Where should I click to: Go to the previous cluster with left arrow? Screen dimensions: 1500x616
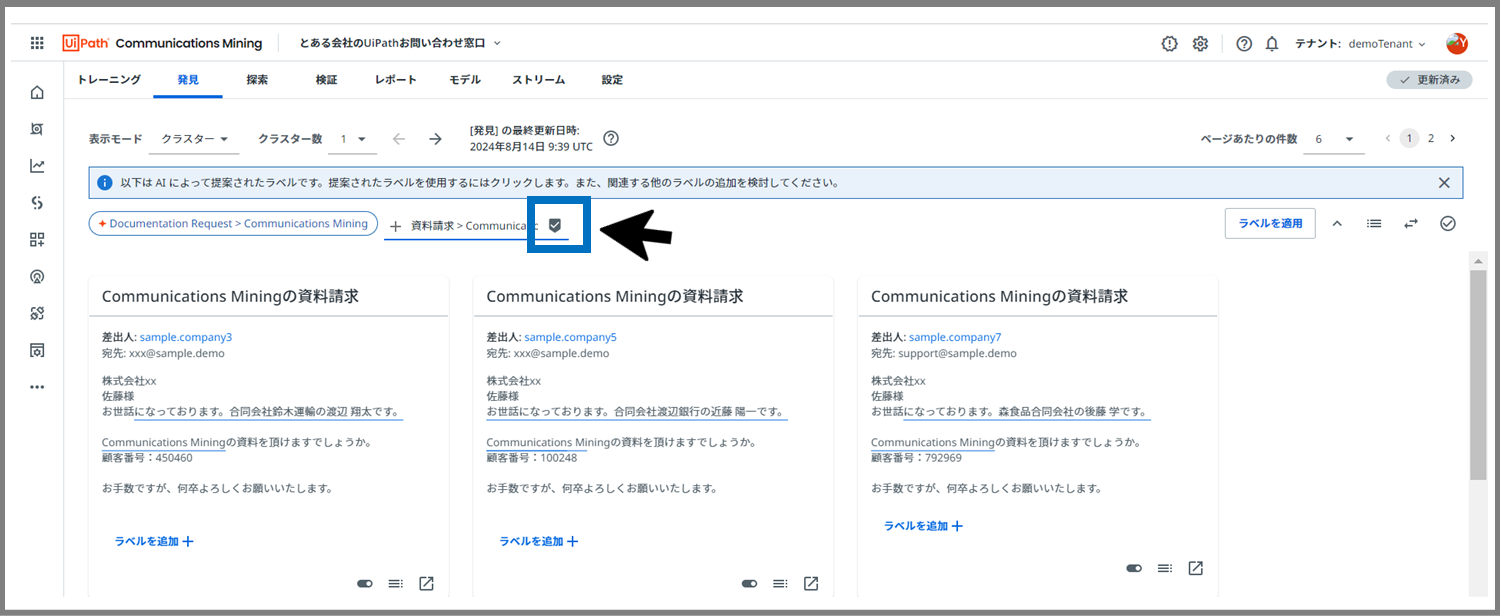coord(399,139)
